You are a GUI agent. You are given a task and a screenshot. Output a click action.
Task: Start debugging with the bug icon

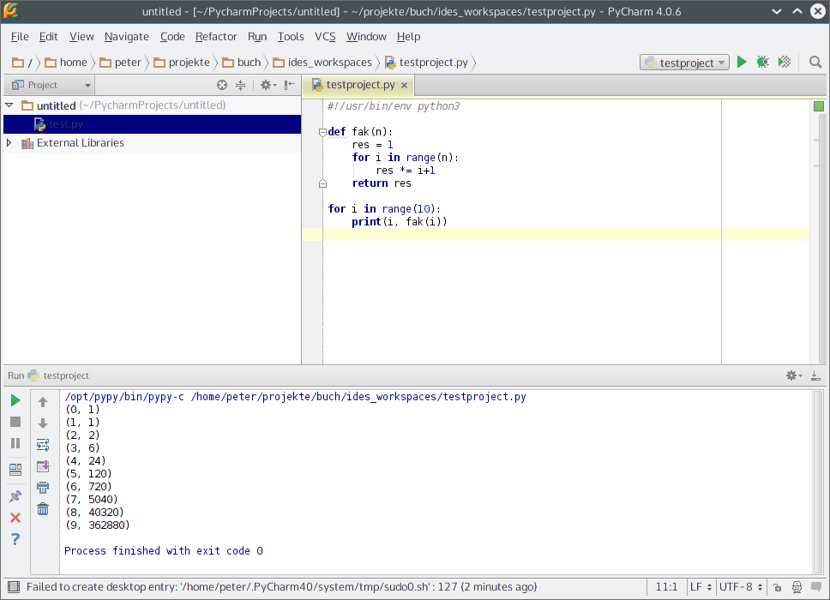tap(763, 62)
